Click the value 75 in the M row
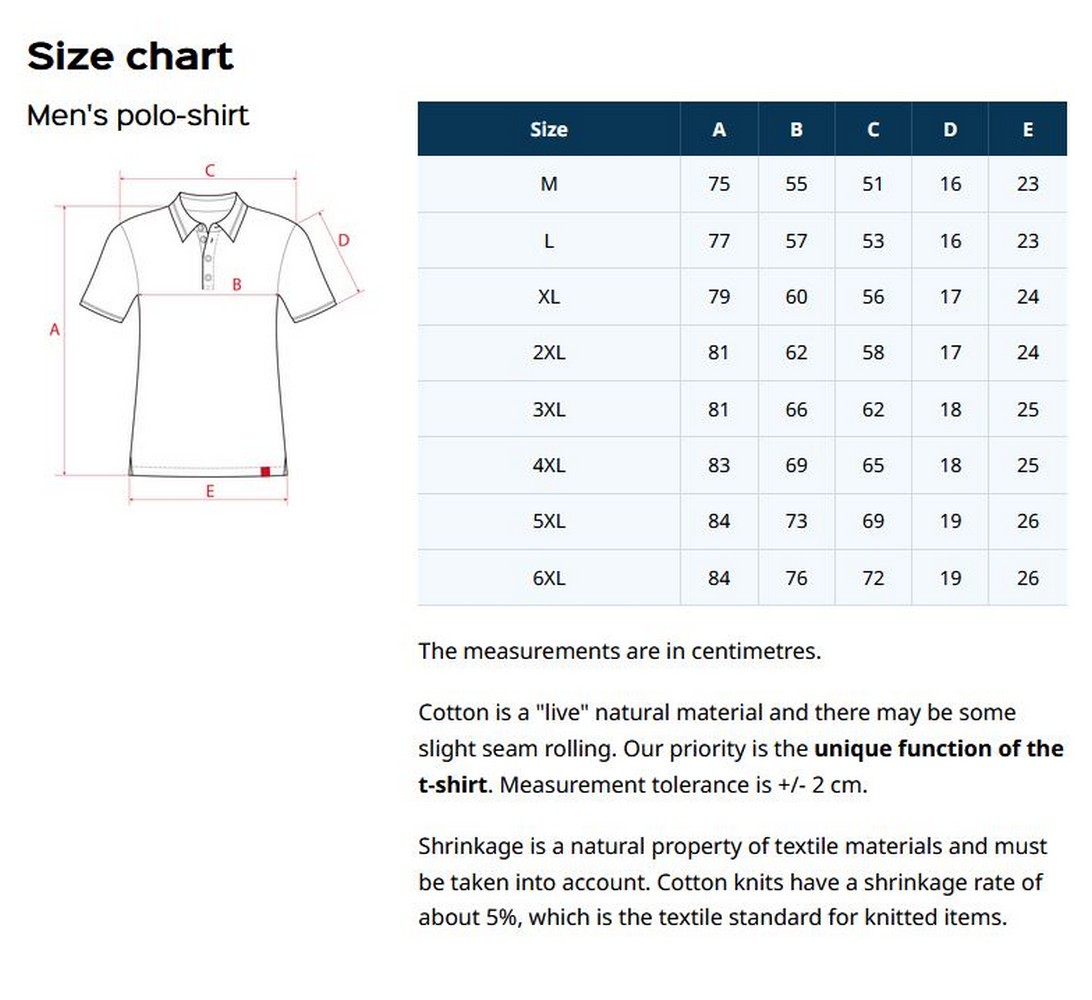 click(x=719, y=184)
